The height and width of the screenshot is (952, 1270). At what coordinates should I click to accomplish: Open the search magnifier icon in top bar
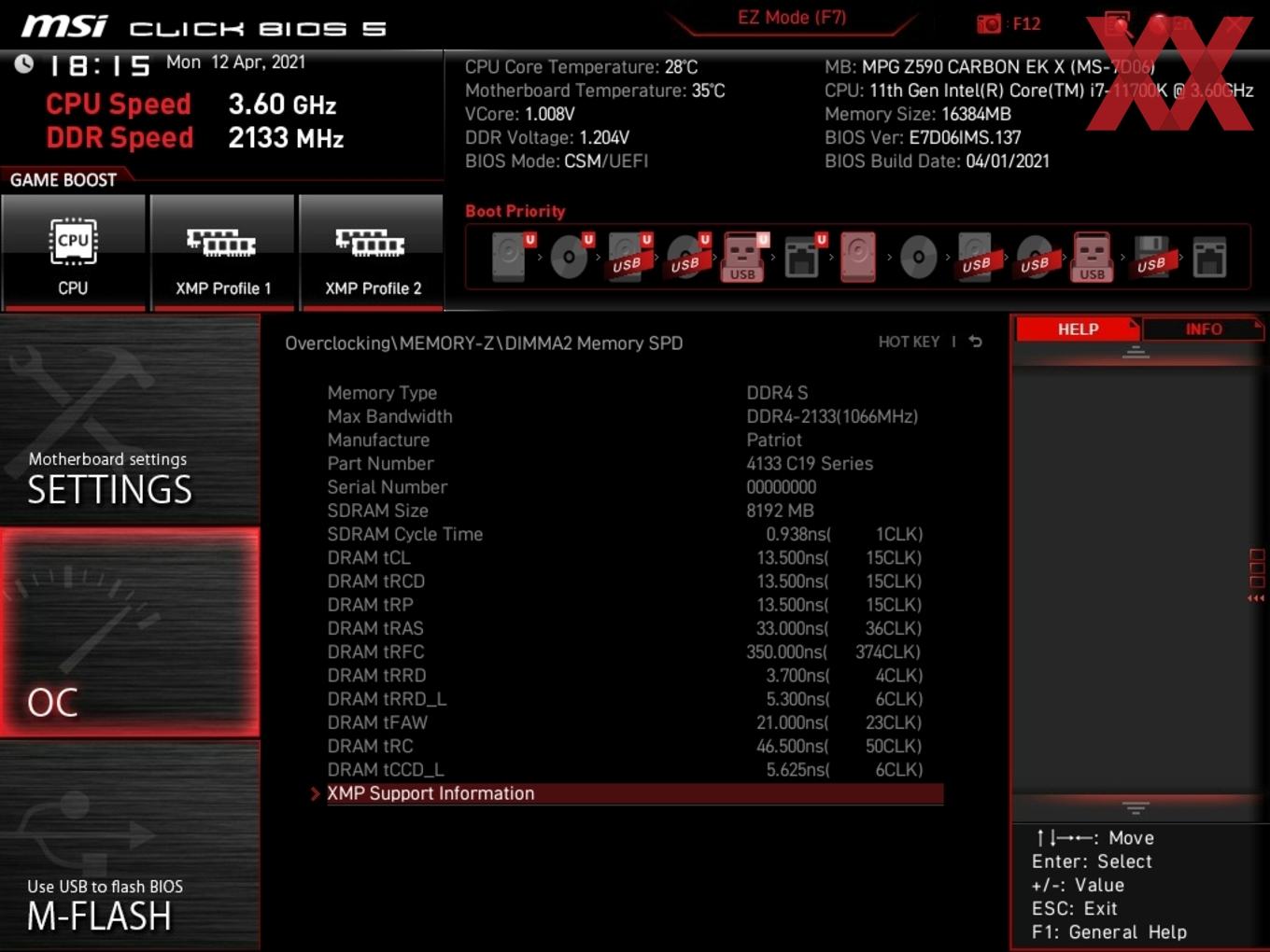[x=1117, y=24]
